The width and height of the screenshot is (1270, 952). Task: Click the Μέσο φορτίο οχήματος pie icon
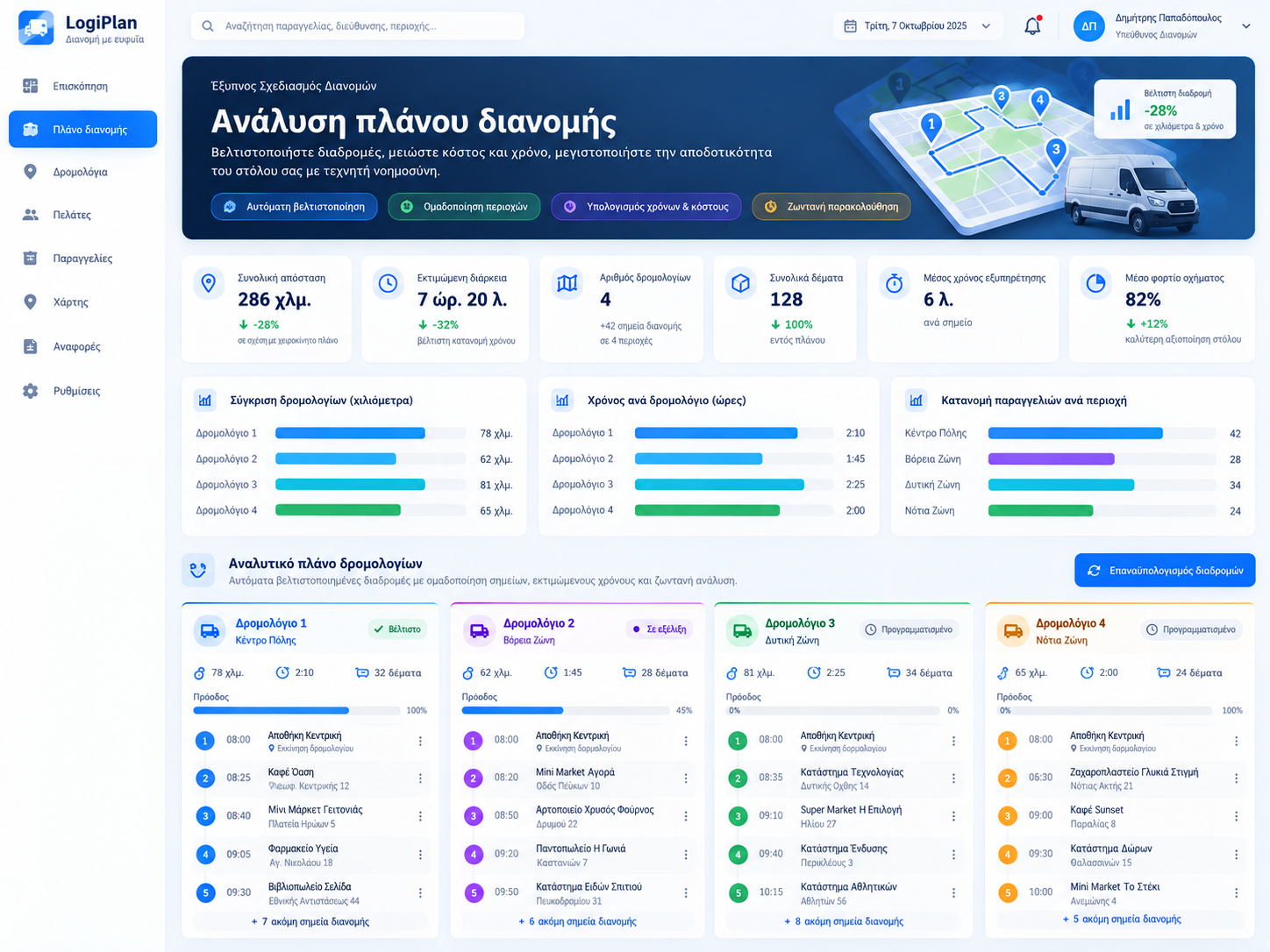[1095, 283]
